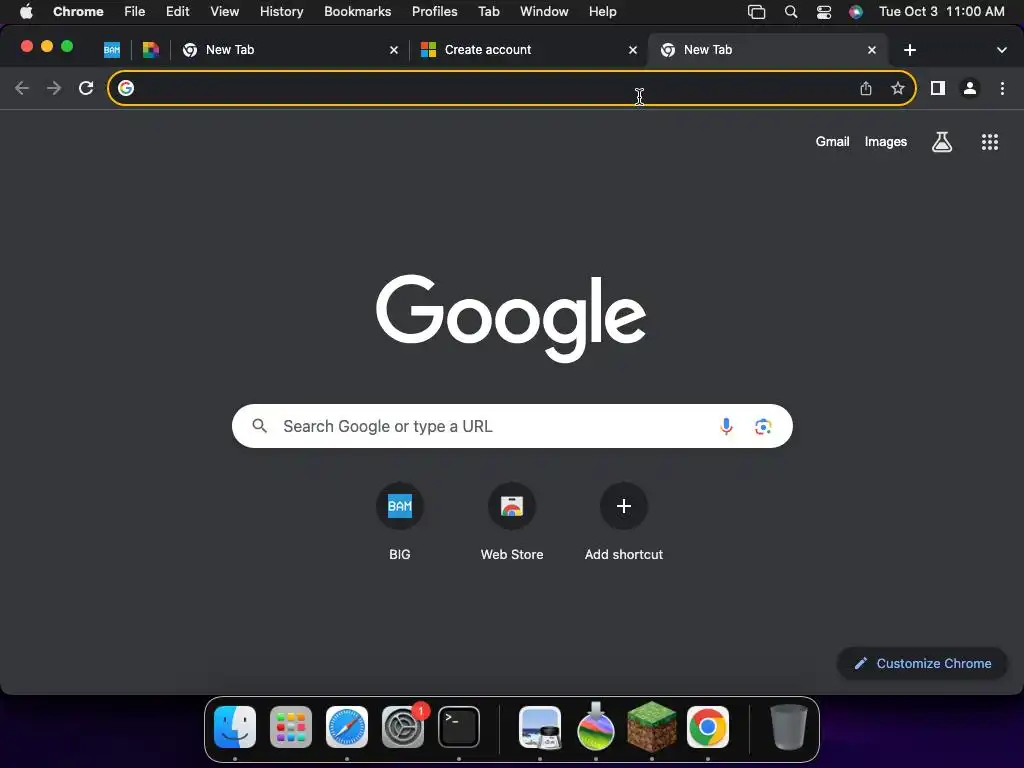The image size is (1024, 768).
Task: Open the Help menu
Action: coord(602,12)
